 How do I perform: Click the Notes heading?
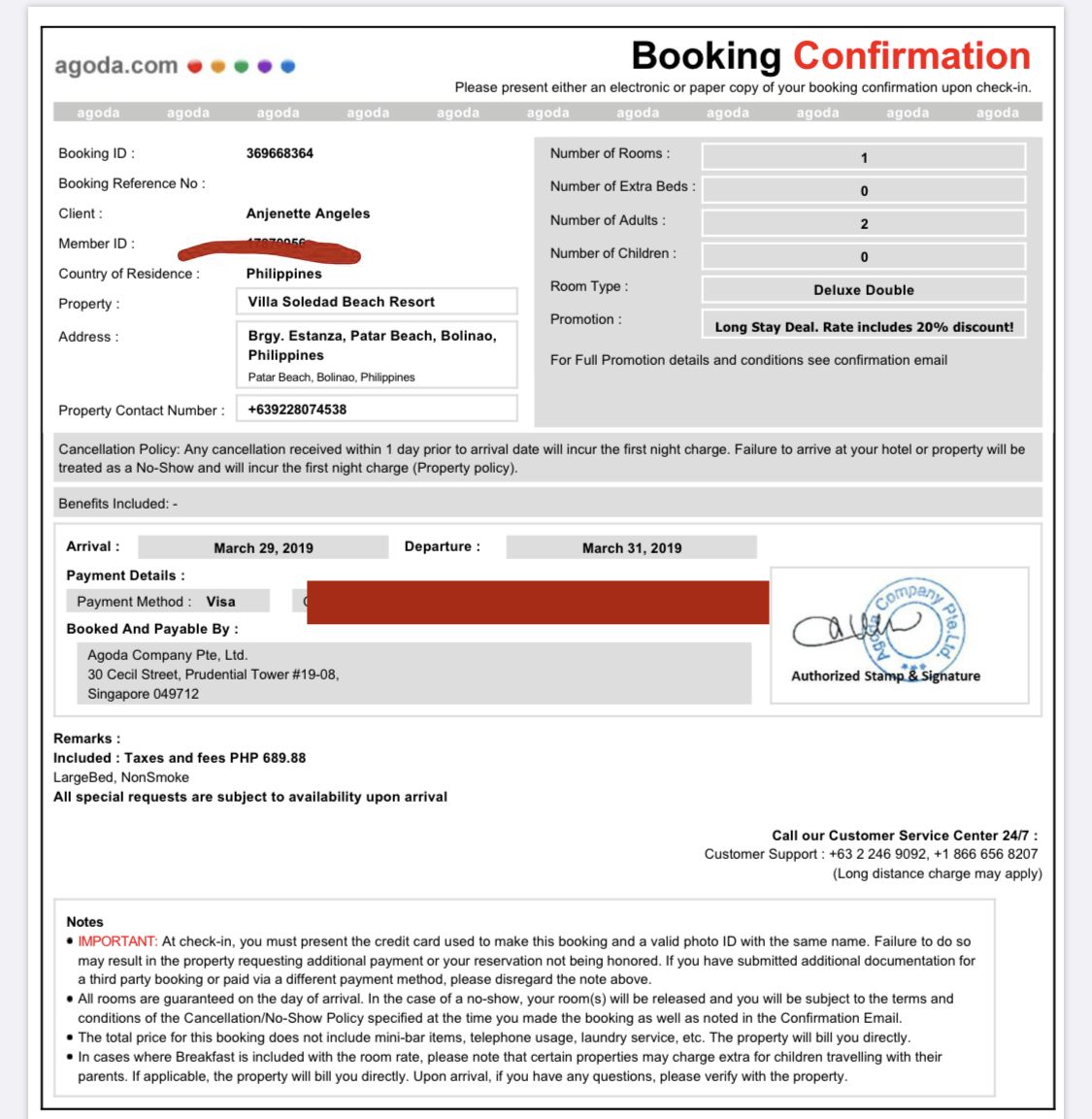tap(84, 921)
